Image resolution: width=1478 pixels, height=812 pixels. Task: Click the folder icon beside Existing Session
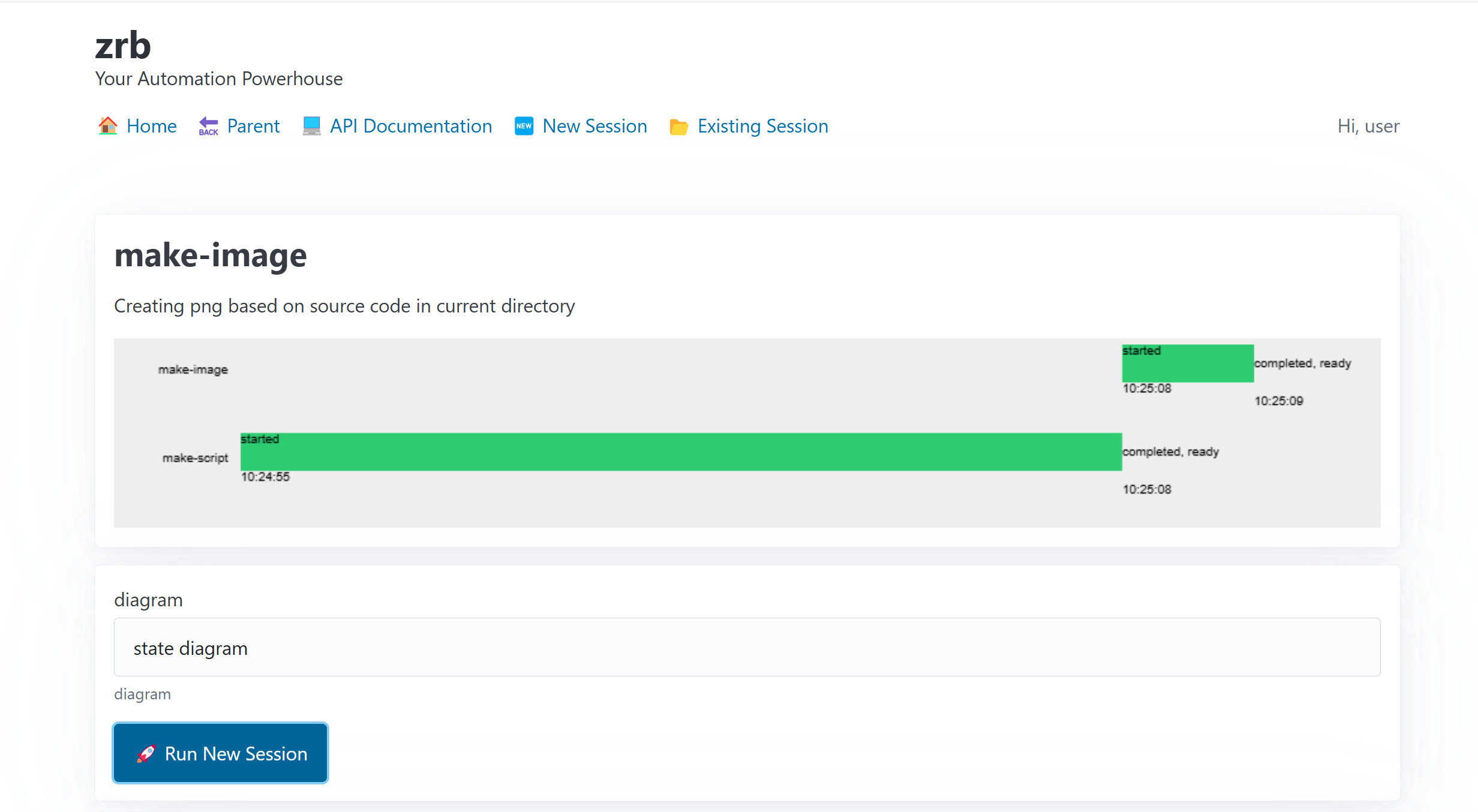pyautogui.click(x=679, y=126)
